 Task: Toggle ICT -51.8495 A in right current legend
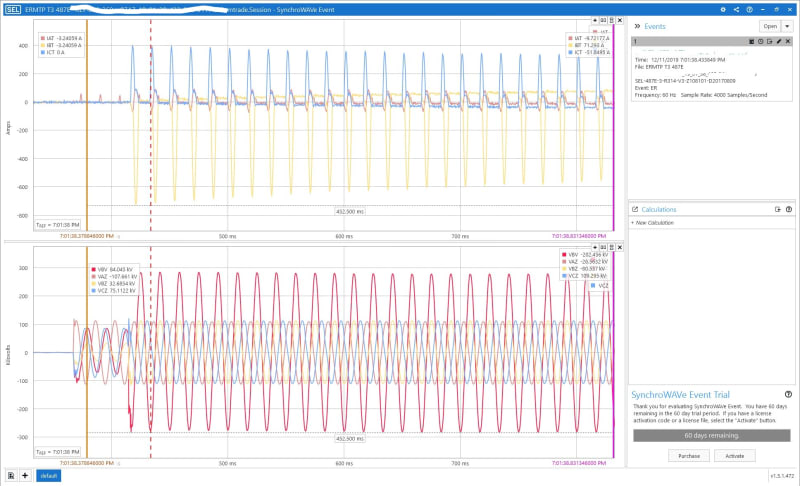589,53
